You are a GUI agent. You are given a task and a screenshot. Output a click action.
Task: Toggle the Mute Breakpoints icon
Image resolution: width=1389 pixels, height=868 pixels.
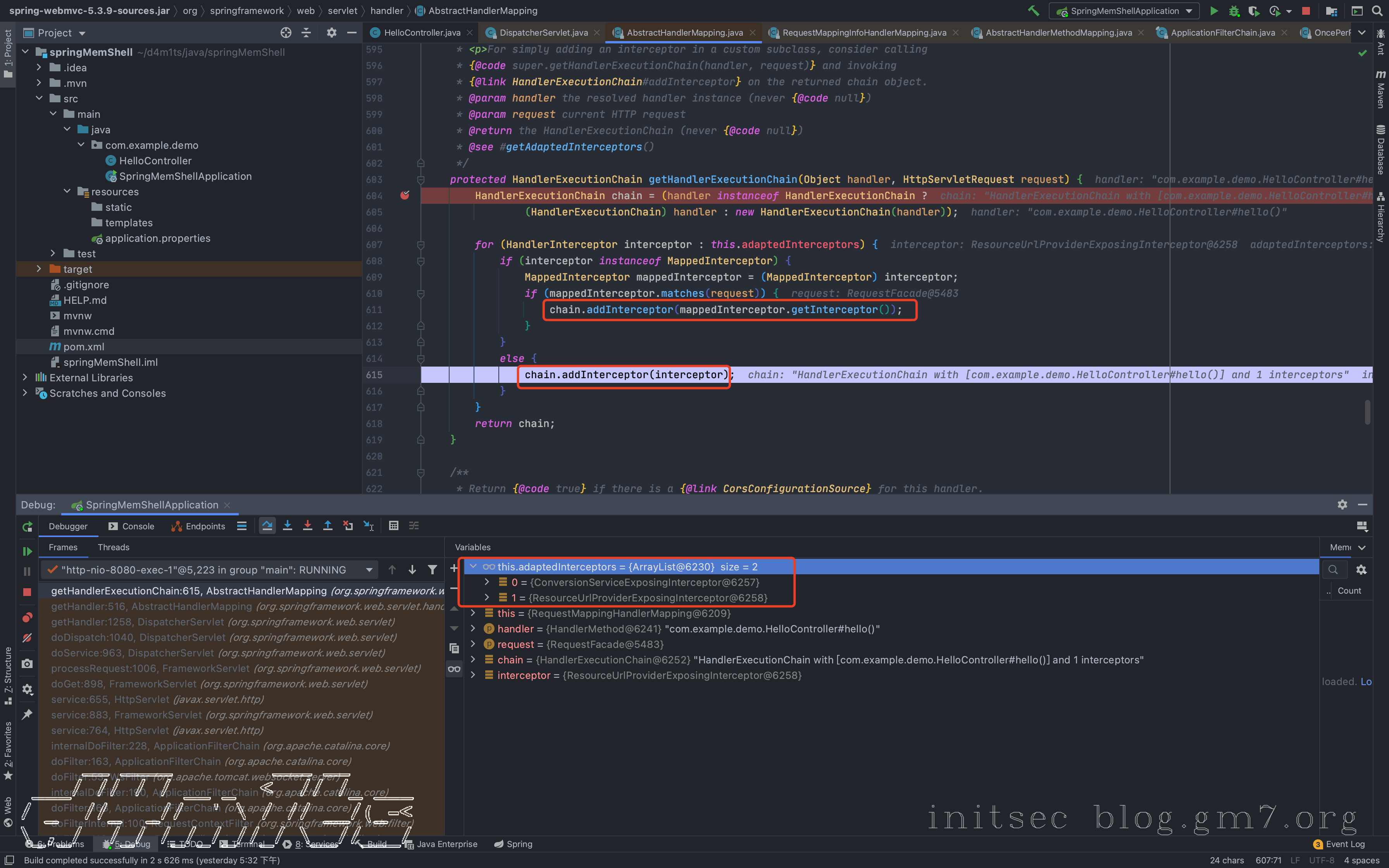tap(27, 638)
